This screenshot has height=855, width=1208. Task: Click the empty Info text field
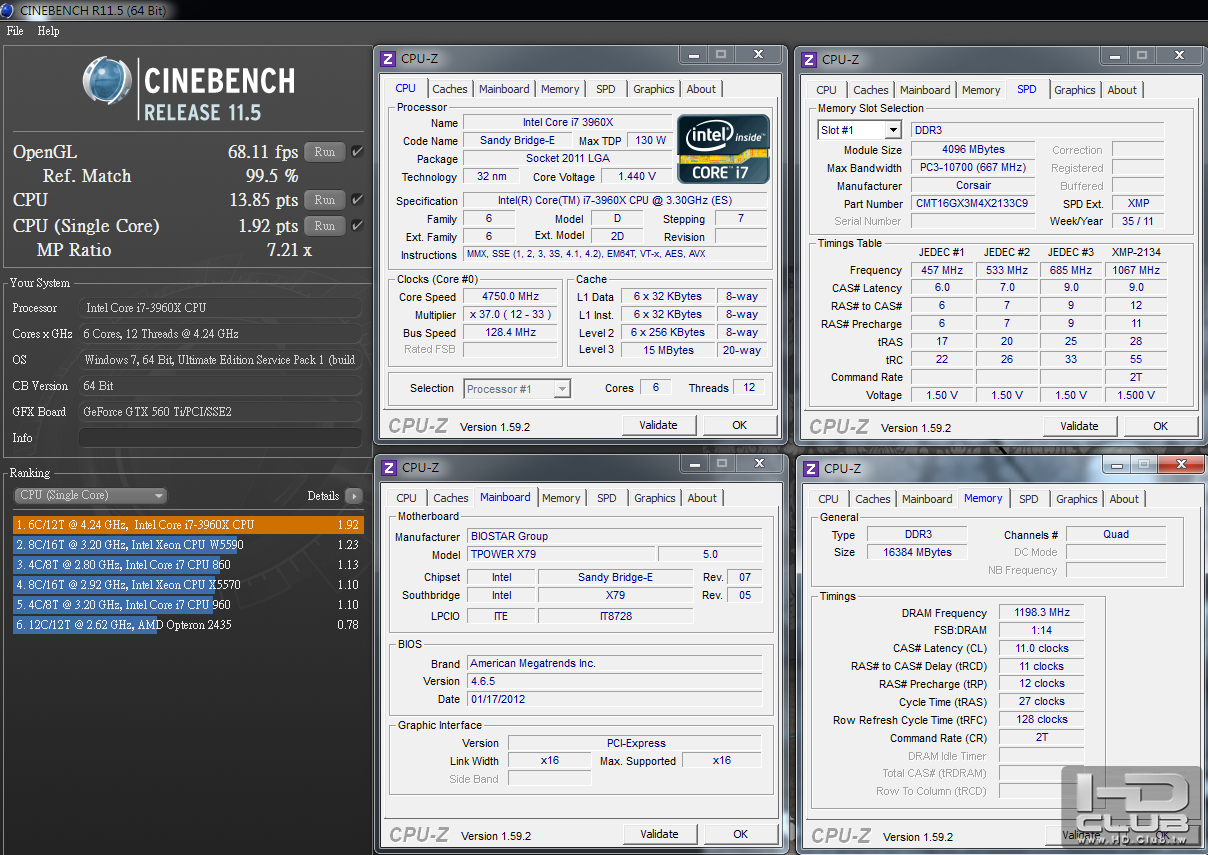(x=220, y=438)
